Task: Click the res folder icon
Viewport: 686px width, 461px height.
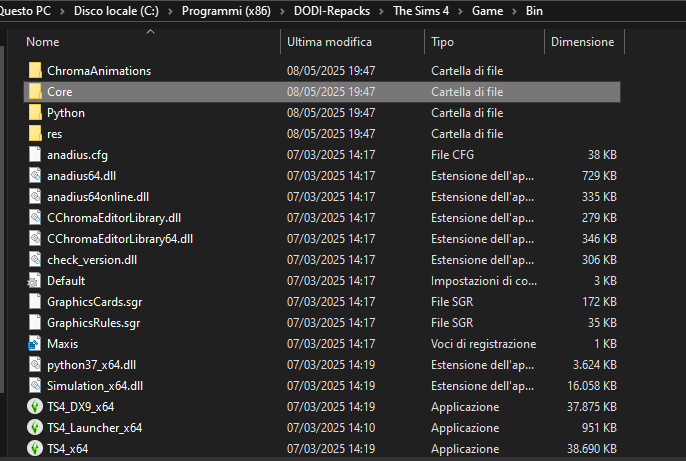Action: pyautogui.click(x=35, y=133)
